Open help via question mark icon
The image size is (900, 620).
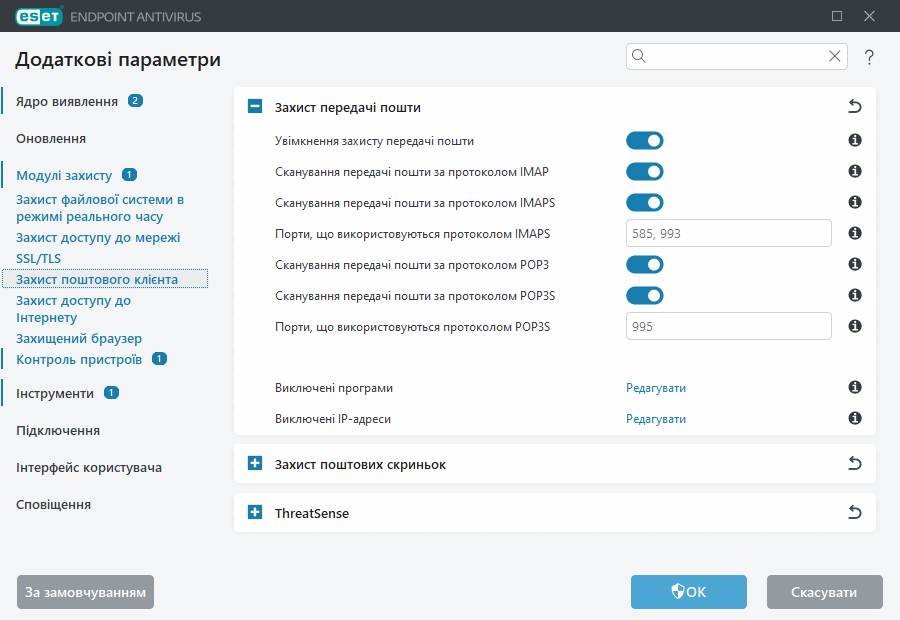click(x=869, y=57)
